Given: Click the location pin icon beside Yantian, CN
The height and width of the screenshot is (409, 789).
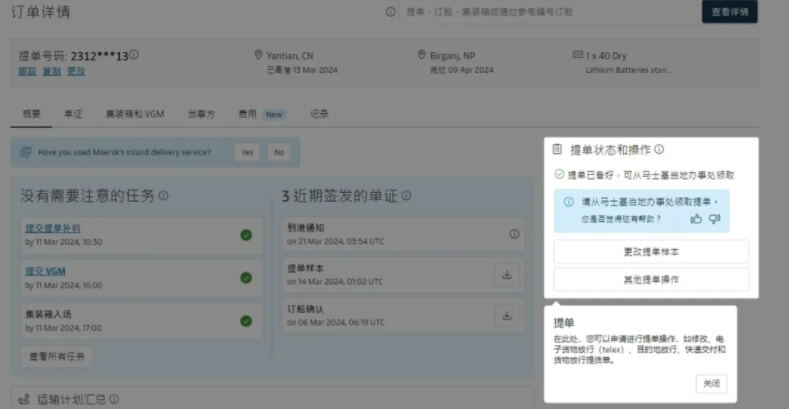Looking at the screenshot, I should coord(258,55).
